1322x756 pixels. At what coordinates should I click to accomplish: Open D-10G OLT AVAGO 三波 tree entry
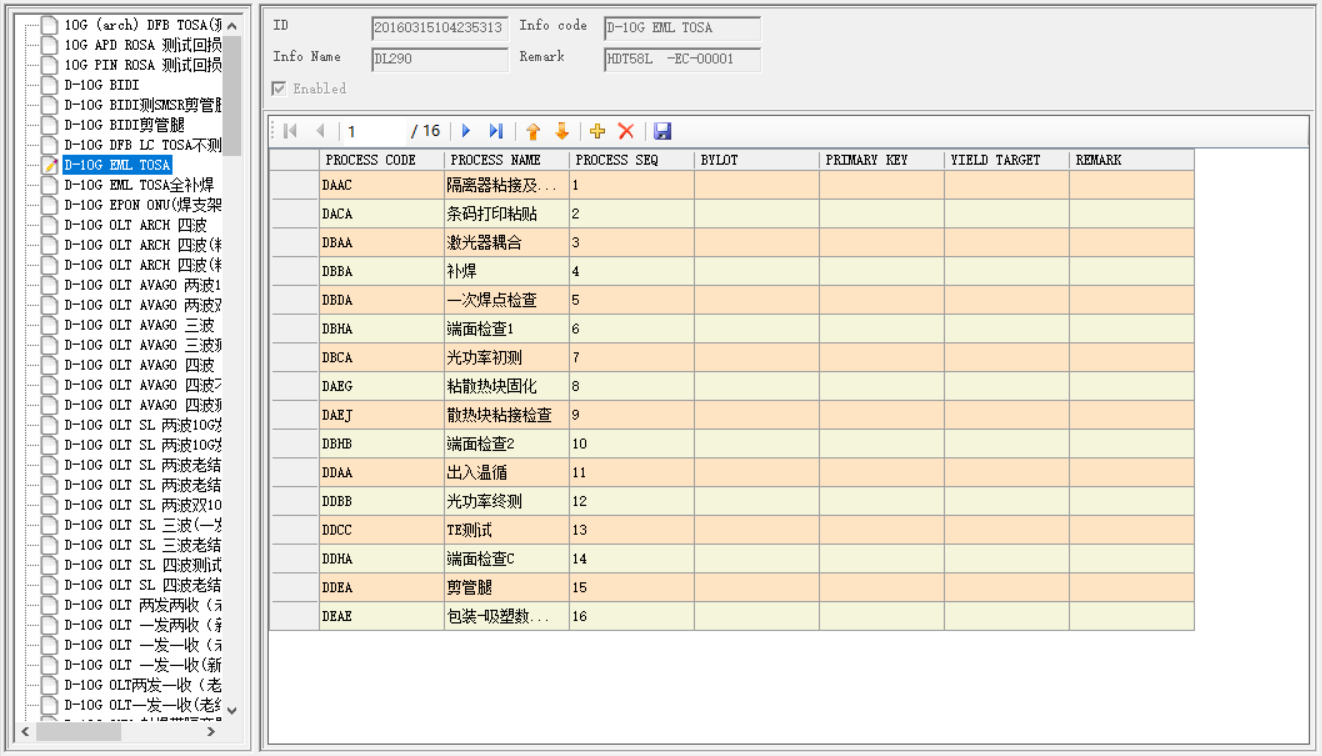click(138, 325)
